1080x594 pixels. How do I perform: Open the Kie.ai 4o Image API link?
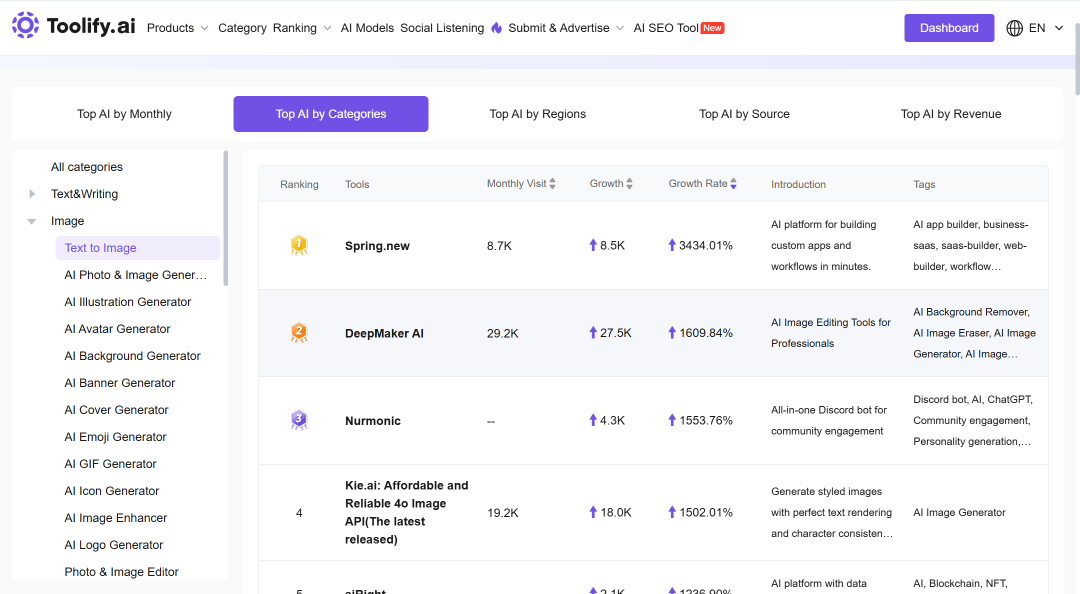(x=407, y=513)
